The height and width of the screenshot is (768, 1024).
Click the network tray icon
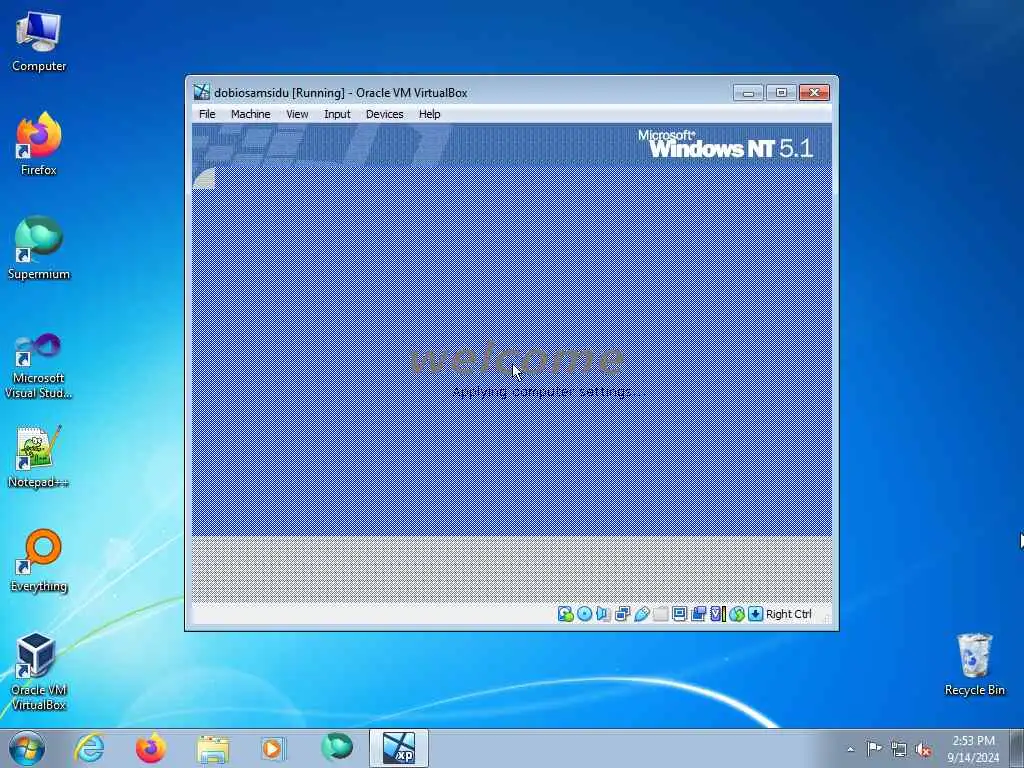click(899, 750)
